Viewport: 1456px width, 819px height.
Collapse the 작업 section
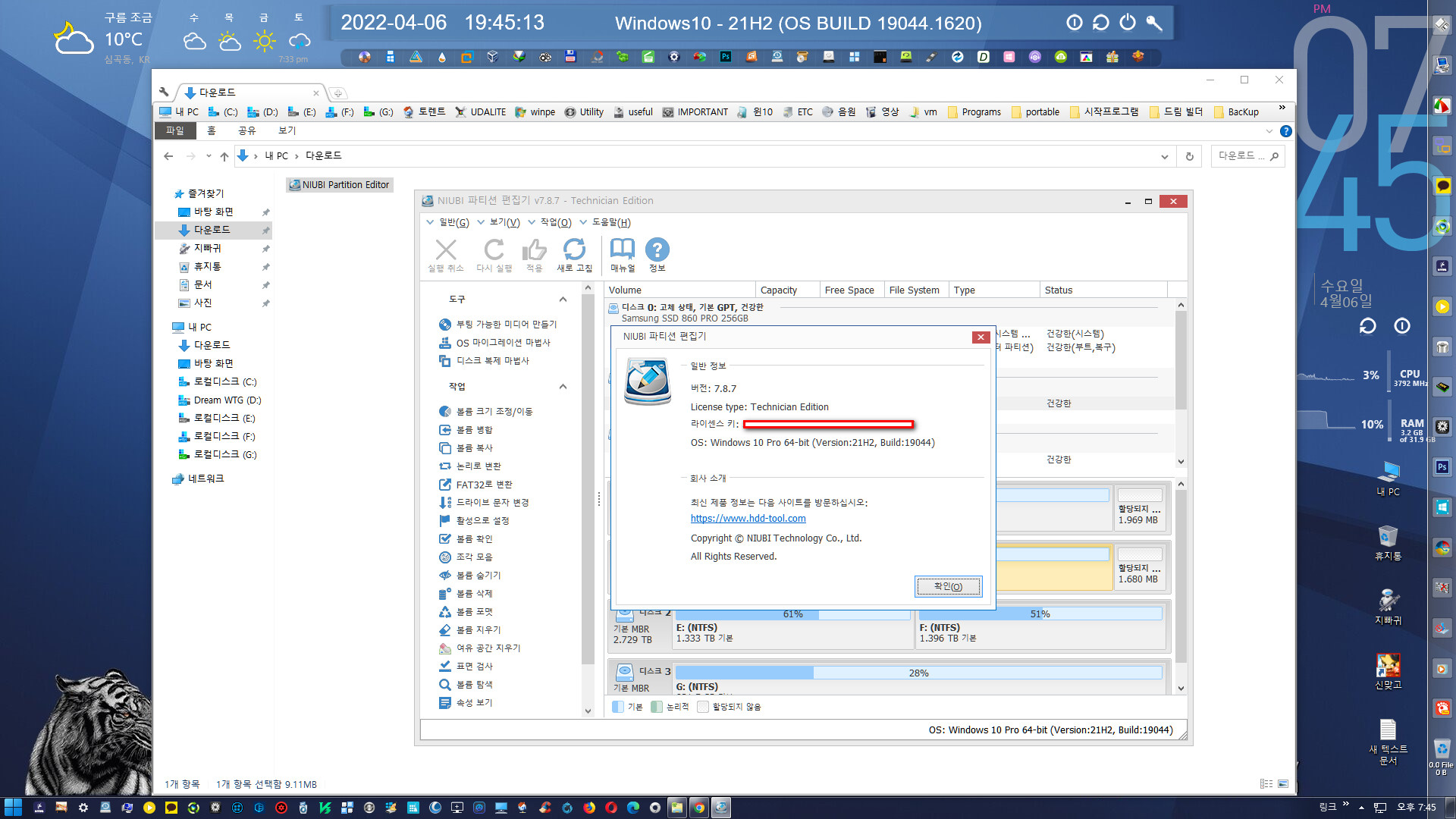(x=563, y=387)
